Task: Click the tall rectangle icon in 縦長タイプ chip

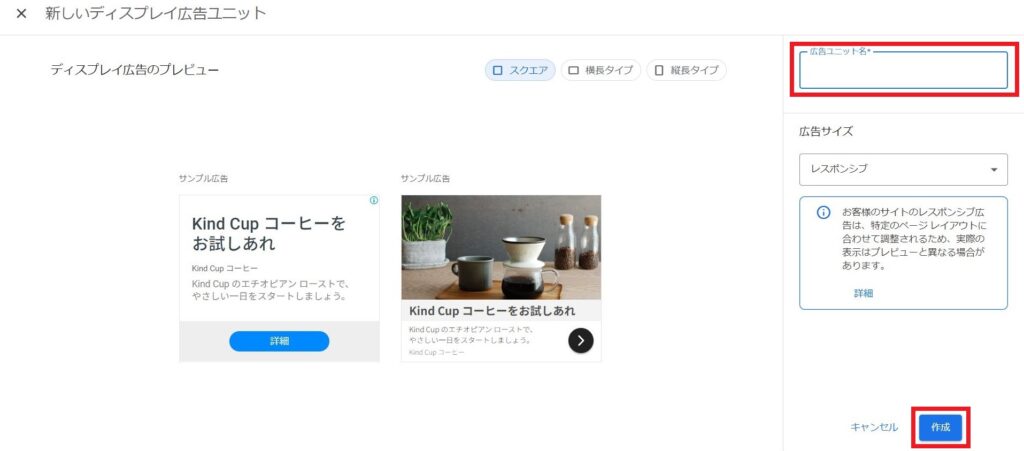Action: [659, 70]
